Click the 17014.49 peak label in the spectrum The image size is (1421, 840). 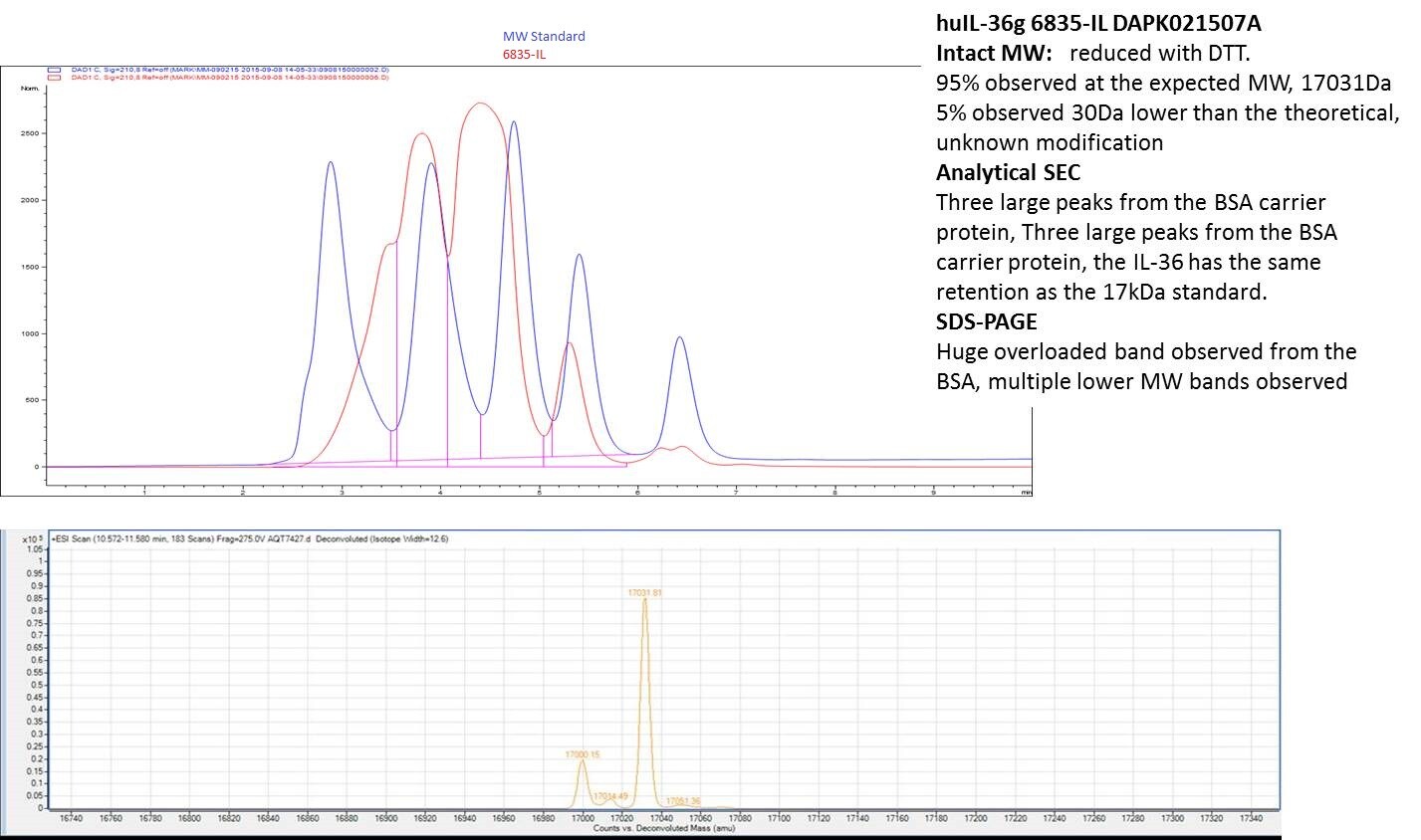[611, 796]
